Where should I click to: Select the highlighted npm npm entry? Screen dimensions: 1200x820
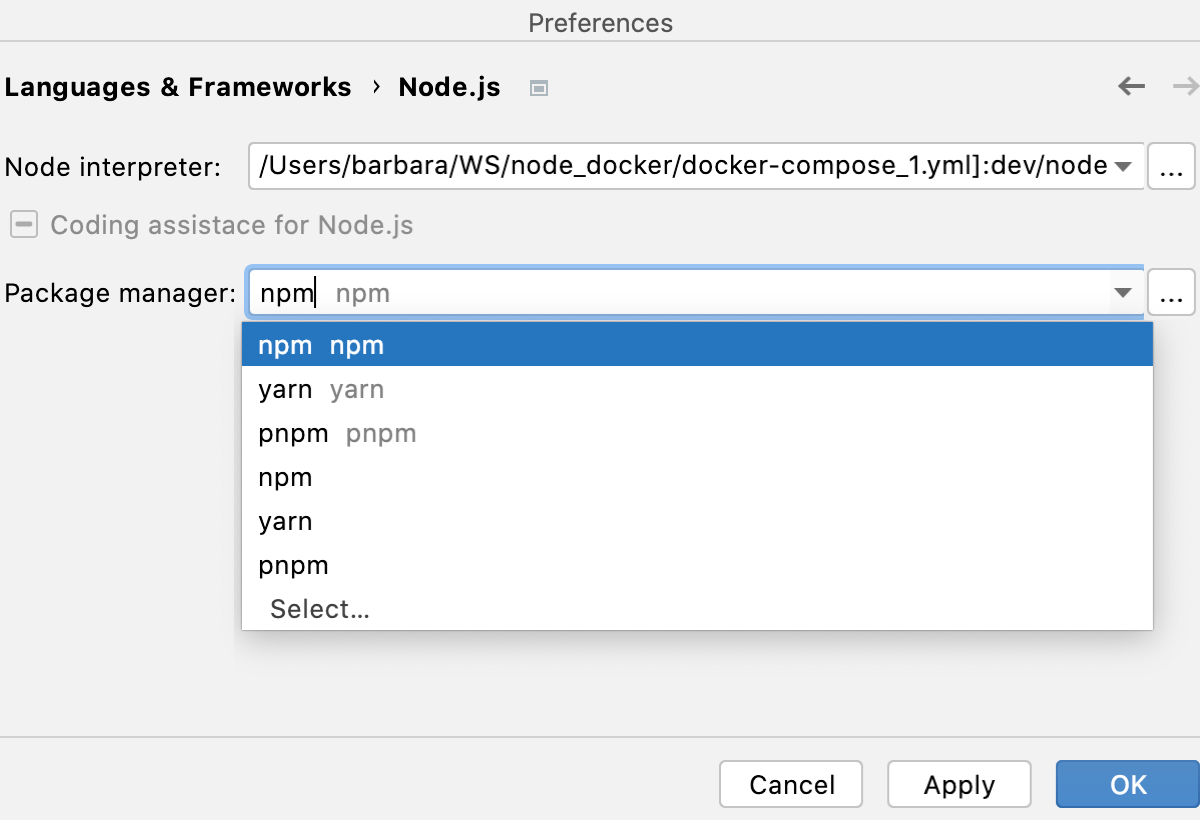pos(320,344)
